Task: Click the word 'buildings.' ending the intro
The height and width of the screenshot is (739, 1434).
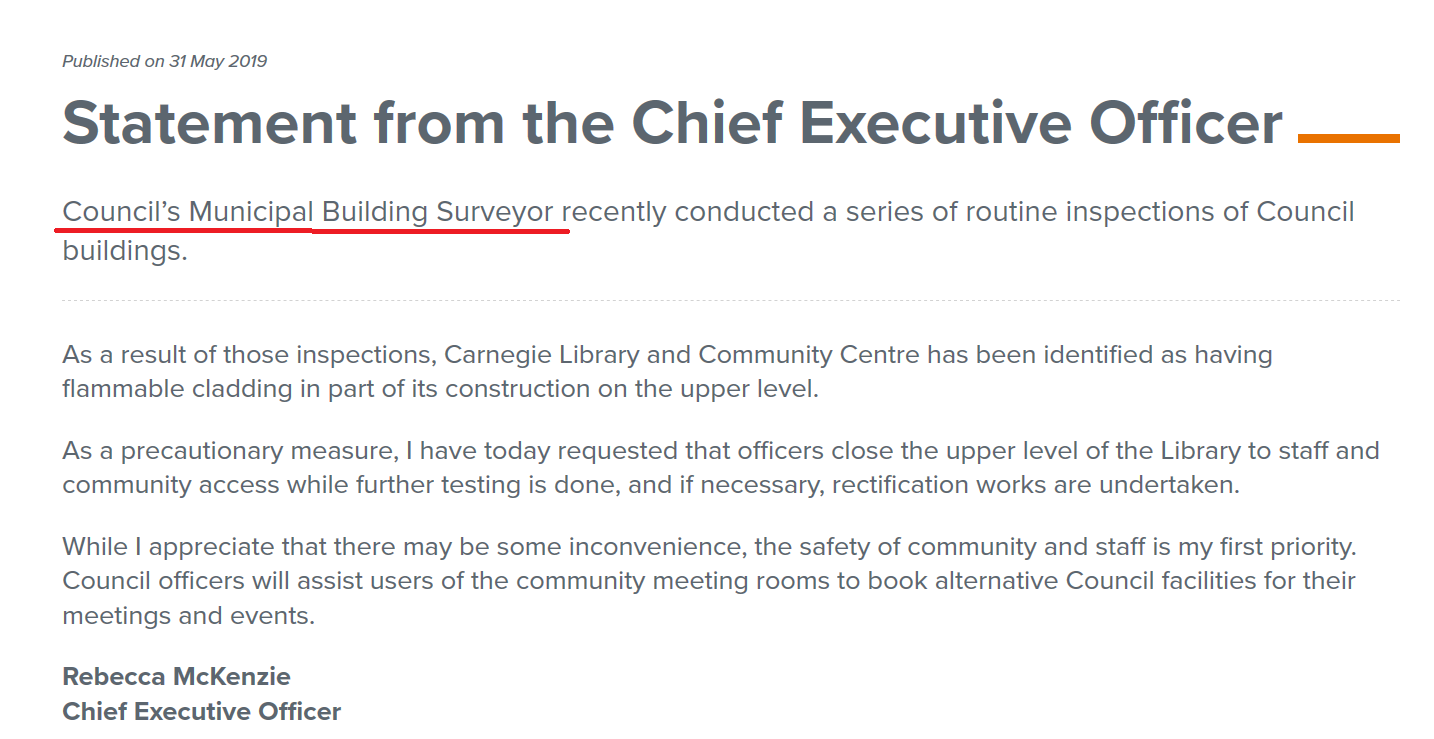Action: pyautogui.click(x=125, y=250)
